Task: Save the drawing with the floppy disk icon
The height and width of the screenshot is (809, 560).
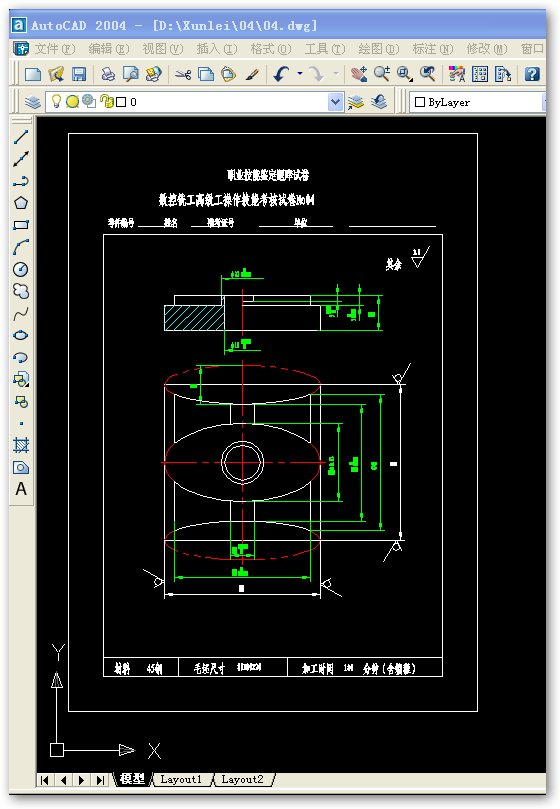Action: coord(78,74)
